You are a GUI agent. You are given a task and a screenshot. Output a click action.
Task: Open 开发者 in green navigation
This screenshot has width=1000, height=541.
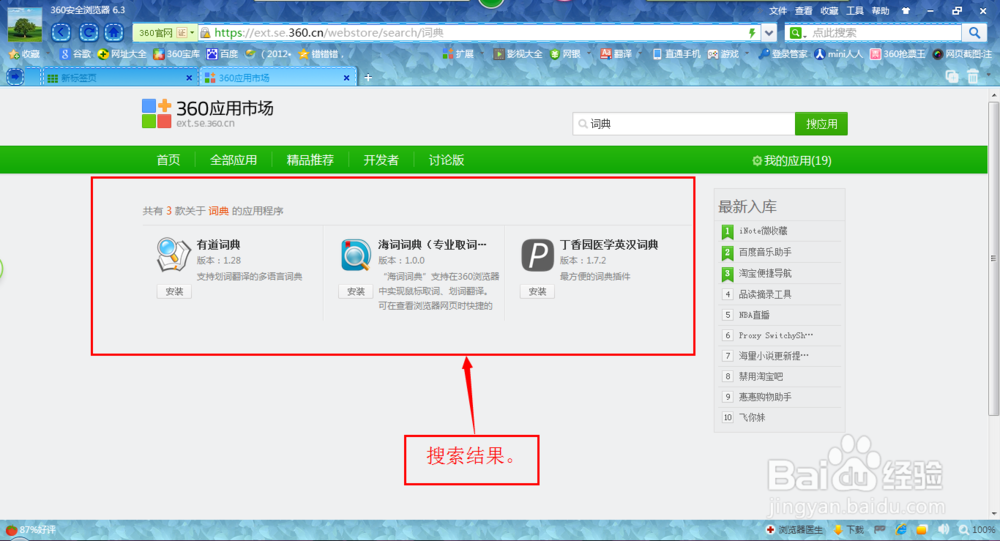(x=381, y=160)
